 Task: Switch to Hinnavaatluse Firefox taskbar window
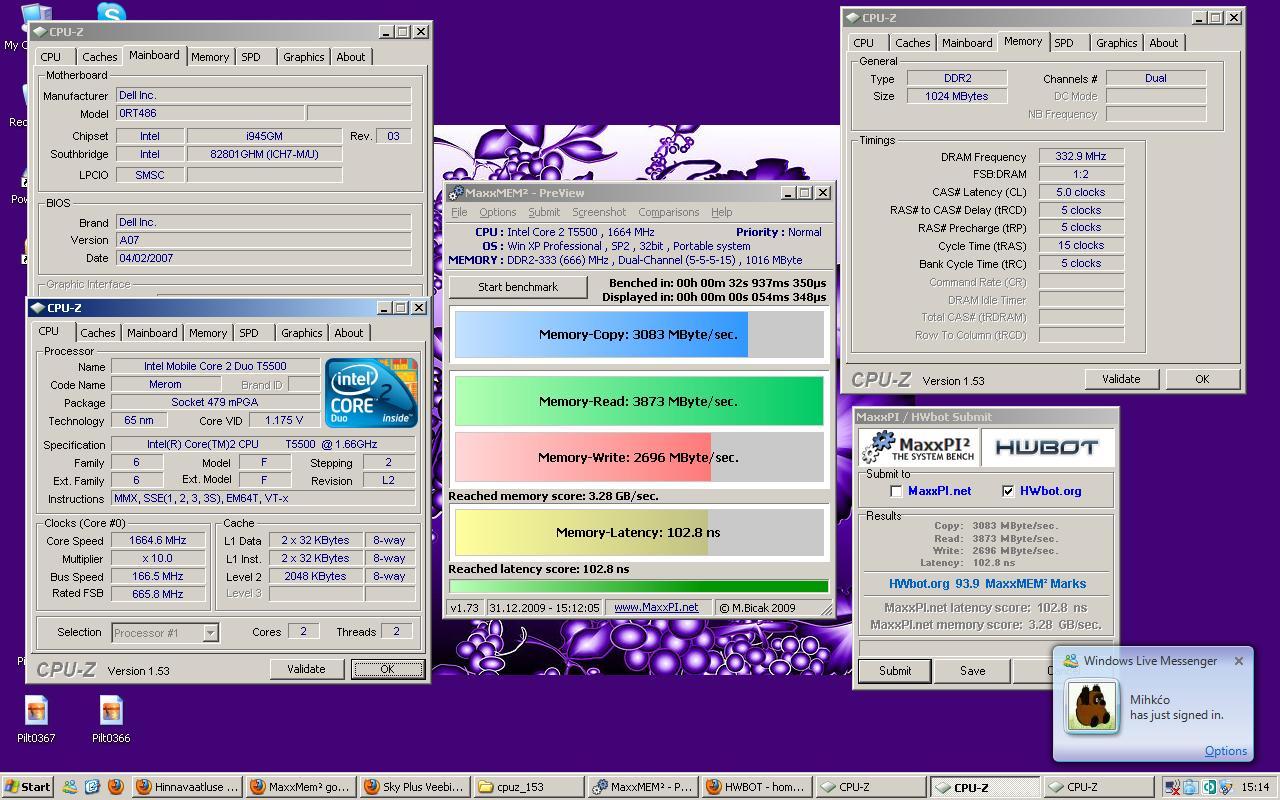coord(187,787)
